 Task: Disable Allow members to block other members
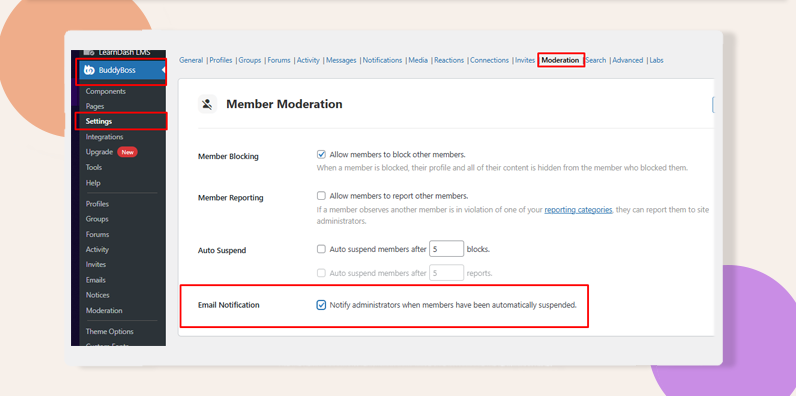321,154
